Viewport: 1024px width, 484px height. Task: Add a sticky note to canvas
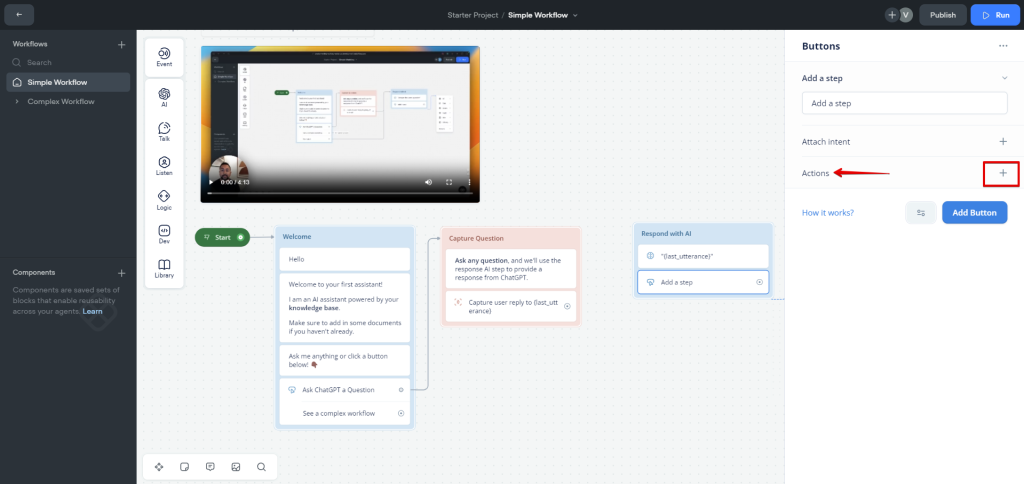[185, 467]
